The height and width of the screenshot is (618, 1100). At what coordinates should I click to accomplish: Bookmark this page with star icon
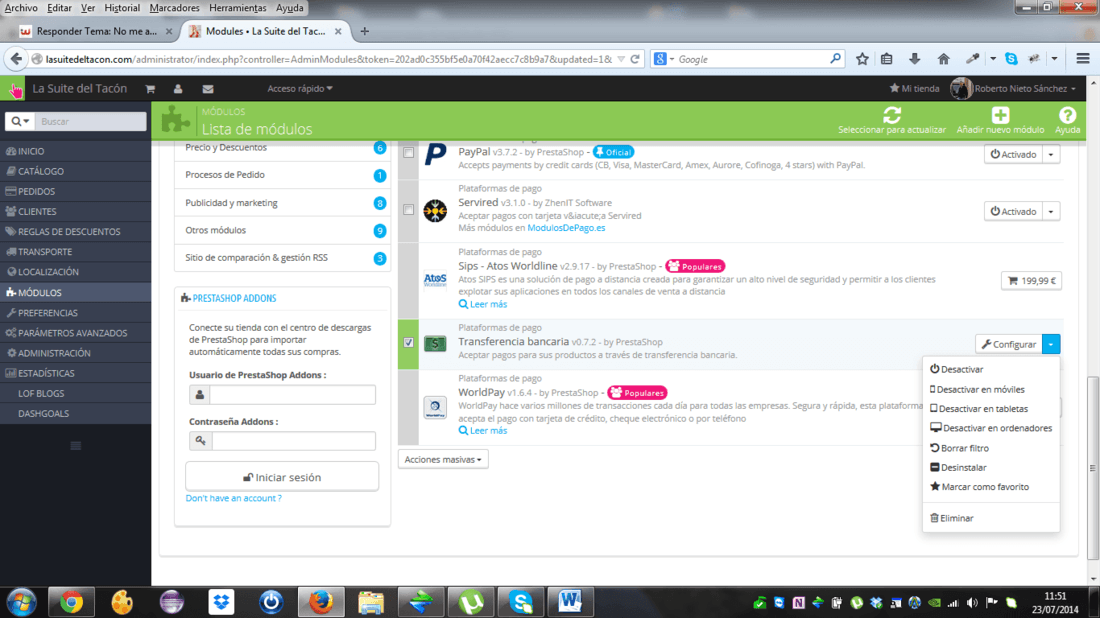point(862,59)
